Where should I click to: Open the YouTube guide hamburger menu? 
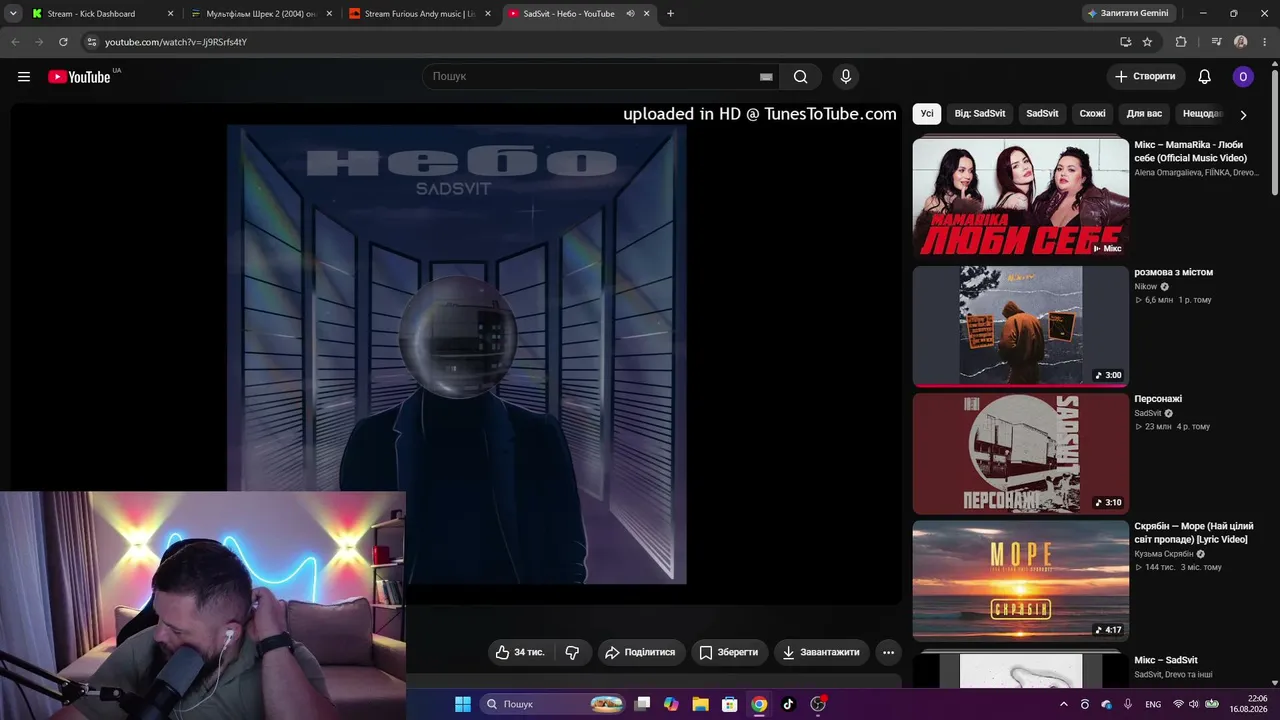[x=24, y=77]
